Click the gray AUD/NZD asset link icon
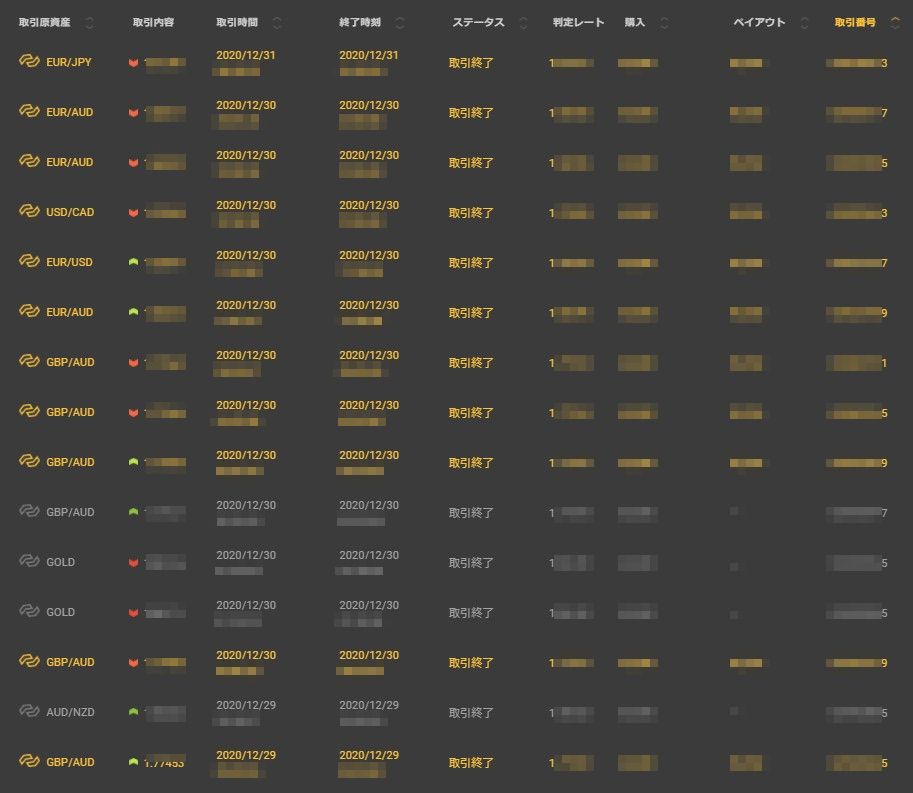Screen dimensions: 913x793 point(28,712)
